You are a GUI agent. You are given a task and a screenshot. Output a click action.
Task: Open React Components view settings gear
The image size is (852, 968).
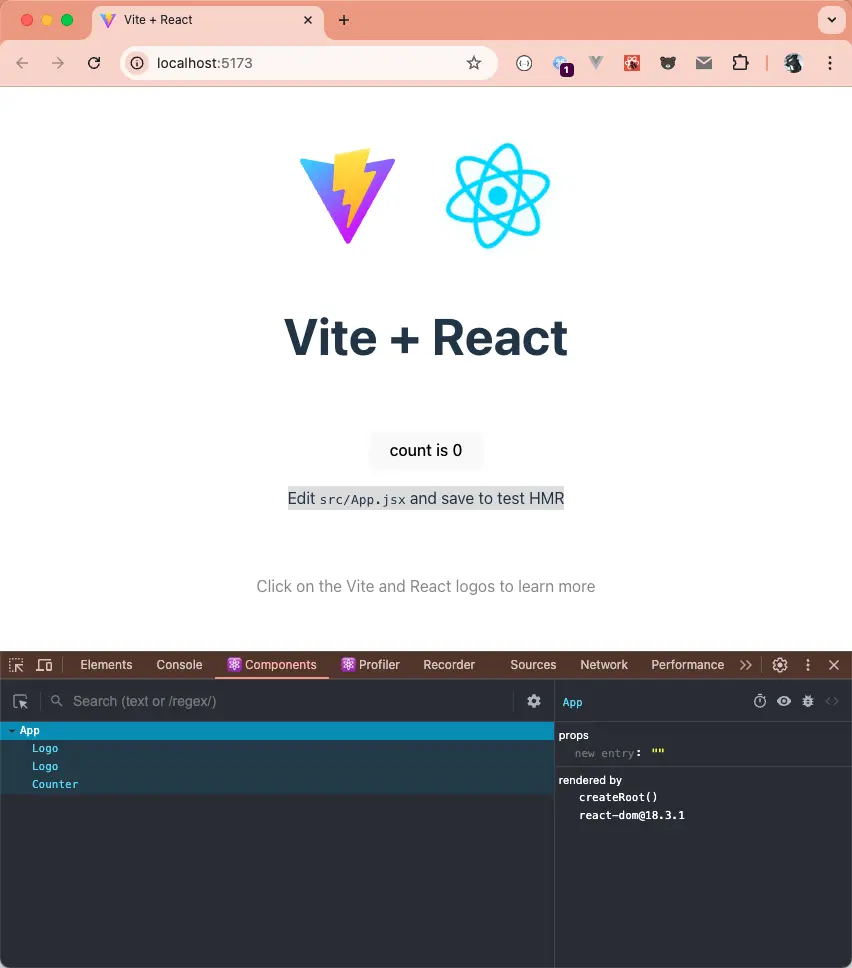click(x=534, y=701)
